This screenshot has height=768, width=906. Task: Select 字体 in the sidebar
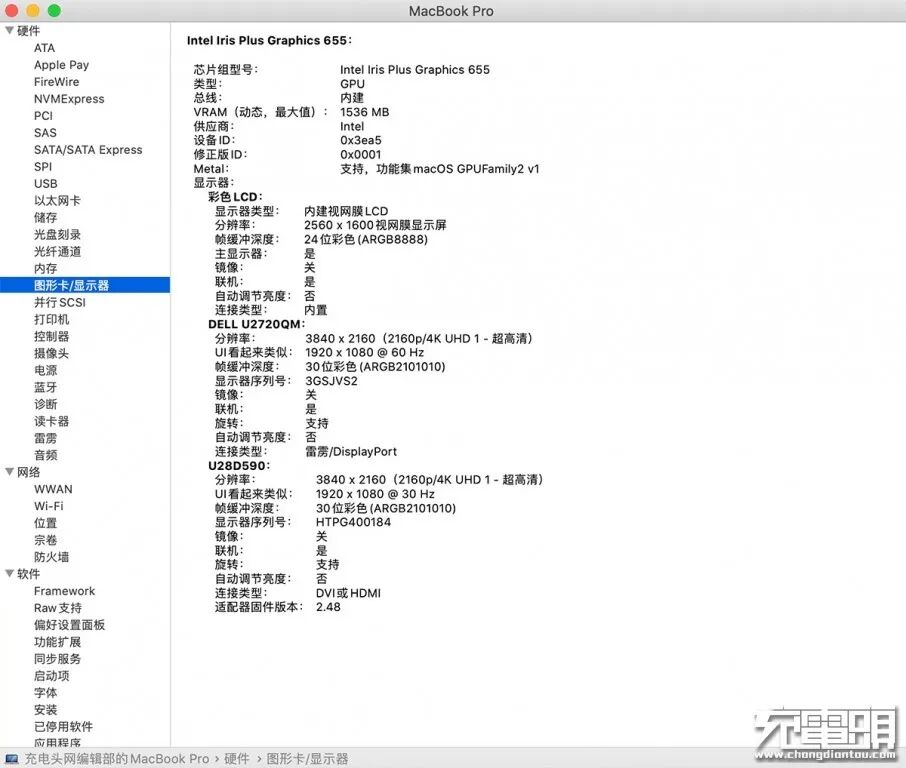point(46,692)
